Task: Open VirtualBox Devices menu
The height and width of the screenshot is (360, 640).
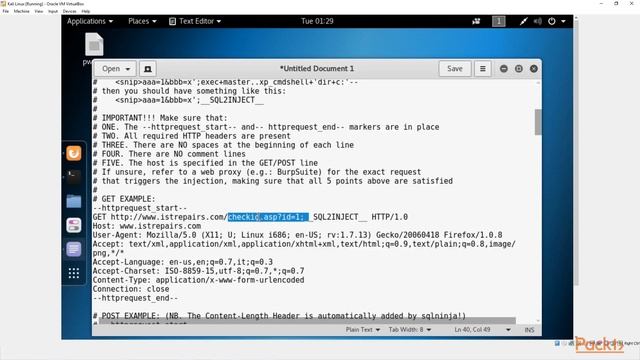Action: [69, 11]
